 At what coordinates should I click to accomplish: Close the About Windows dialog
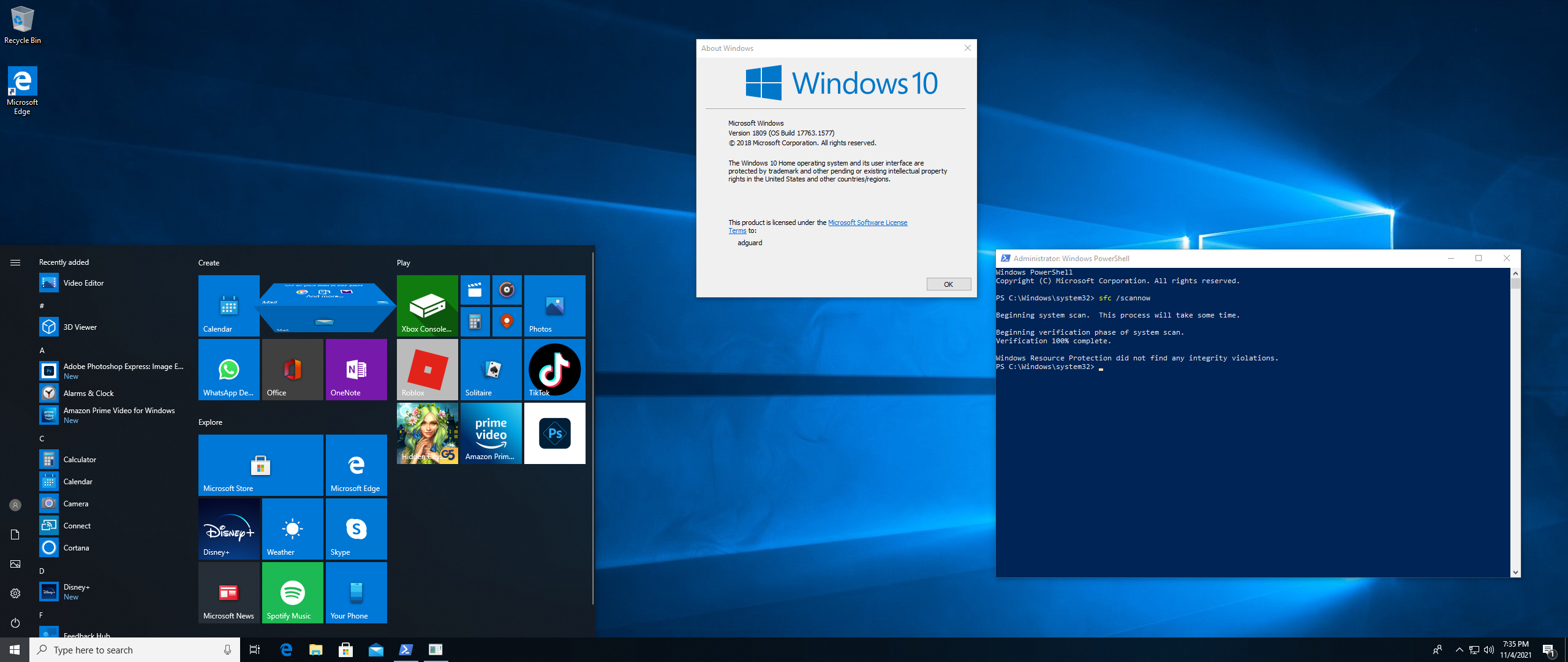coord(967,48)
